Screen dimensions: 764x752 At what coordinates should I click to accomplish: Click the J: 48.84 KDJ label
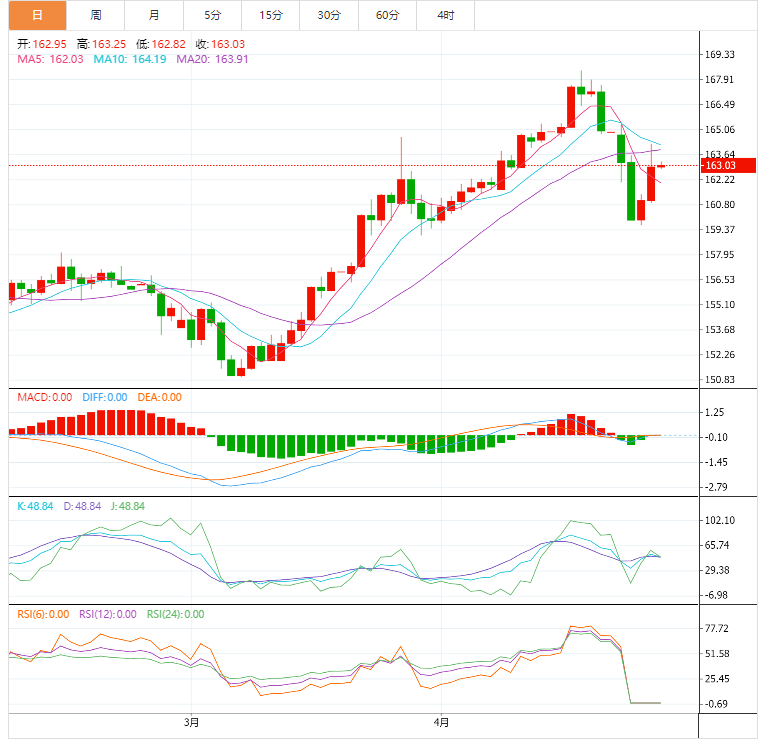coord(128,506)
